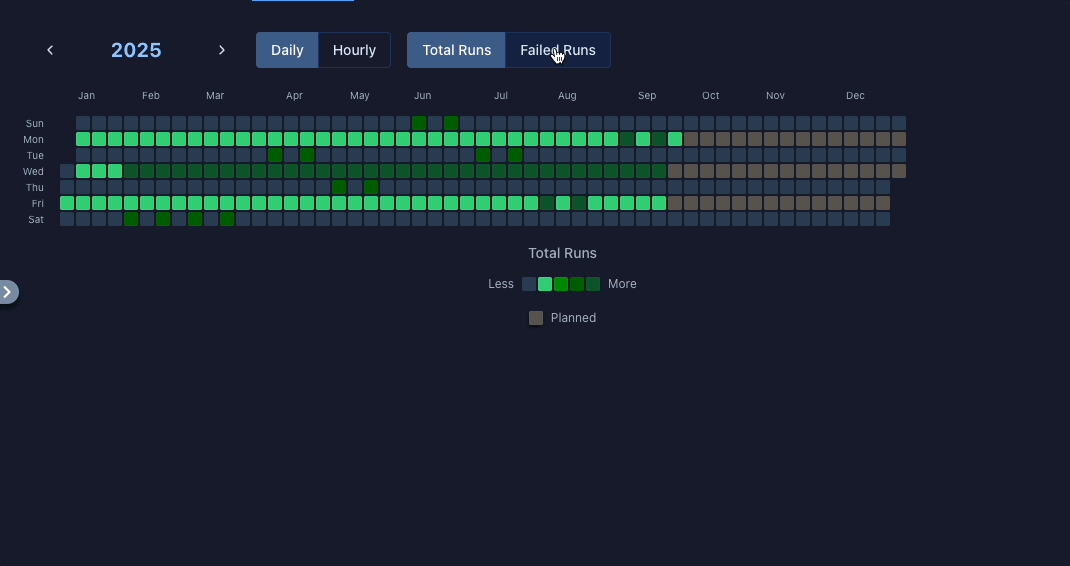Click the 2025 year label

(136, 50)
